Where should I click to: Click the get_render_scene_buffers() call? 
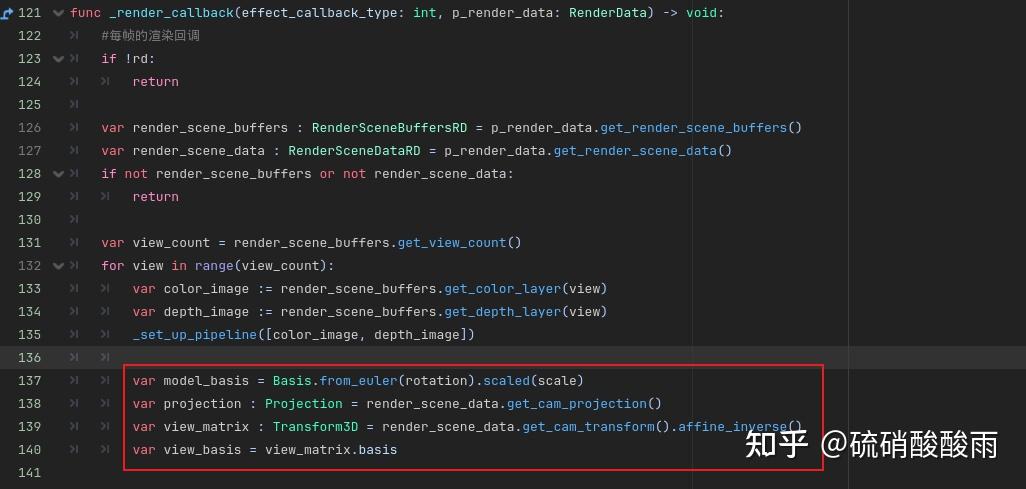pos(701,128)
